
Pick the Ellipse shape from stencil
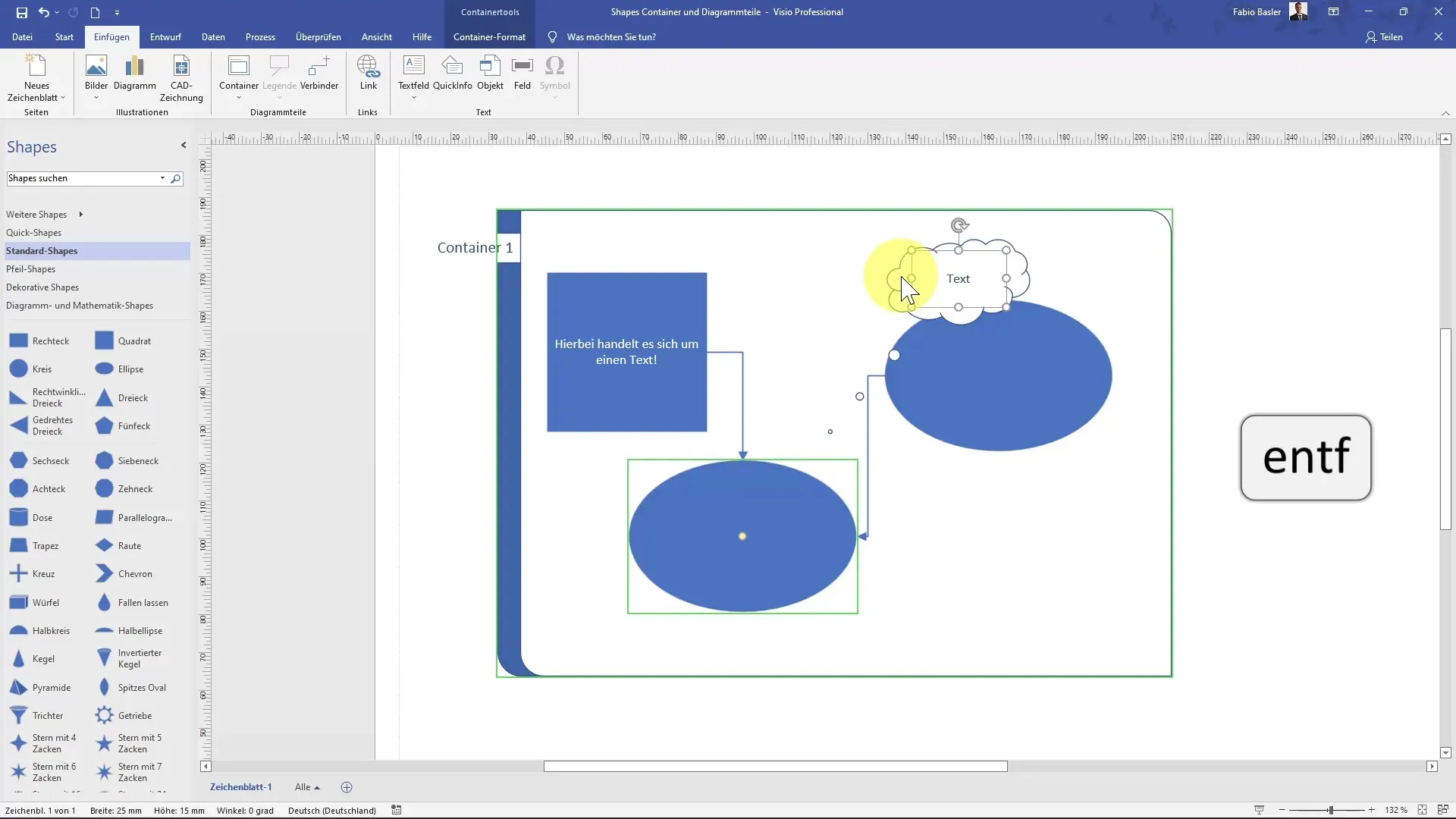click(x=120, y=369)
